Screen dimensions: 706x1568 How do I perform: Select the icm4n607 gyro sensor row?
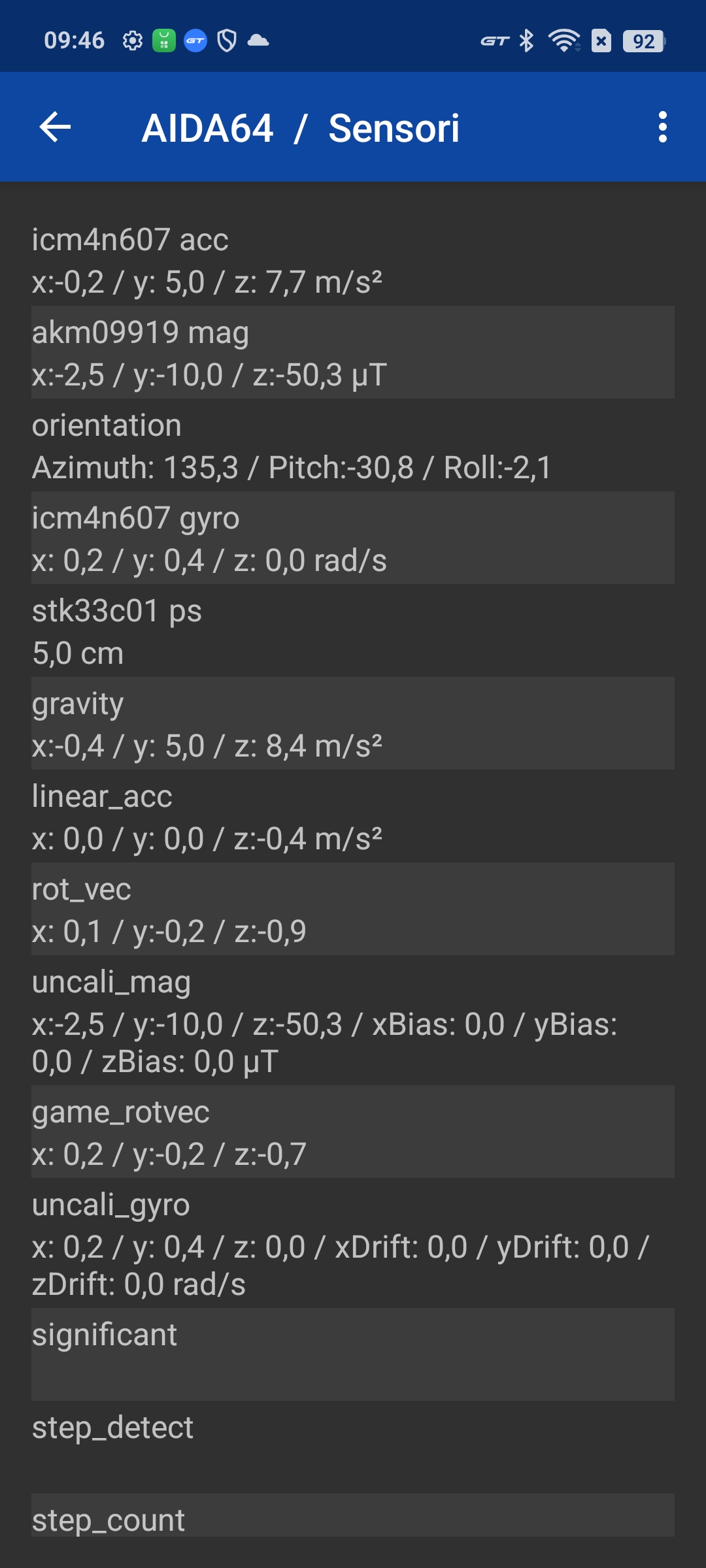click(353, 538)
